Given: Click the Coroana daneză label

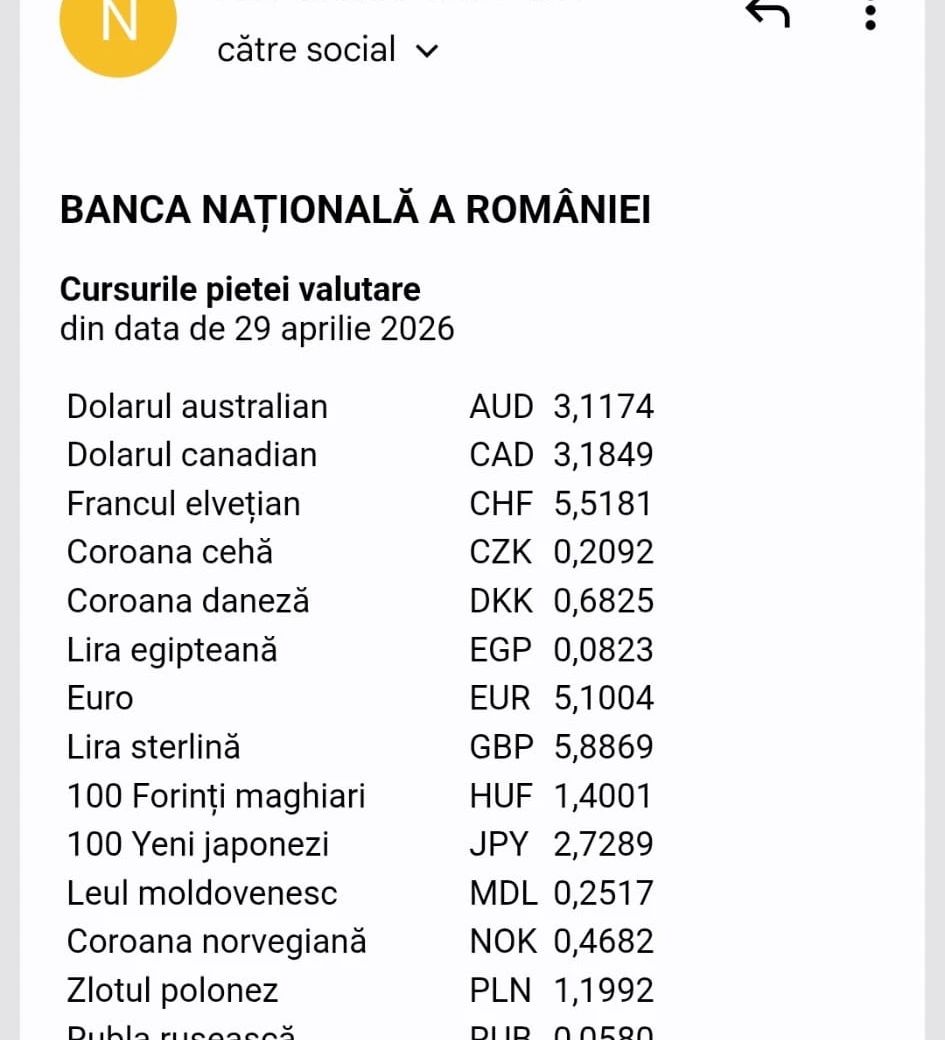Looking at the screenshot, I should [x=188, y=601].
